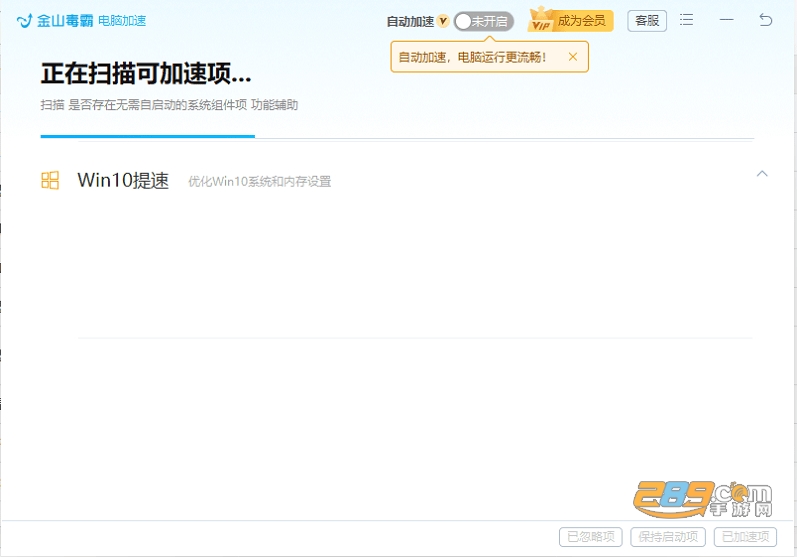Open the 已加速项 list
This screenshot has height=557, width=797.
[x=745, y=537]
